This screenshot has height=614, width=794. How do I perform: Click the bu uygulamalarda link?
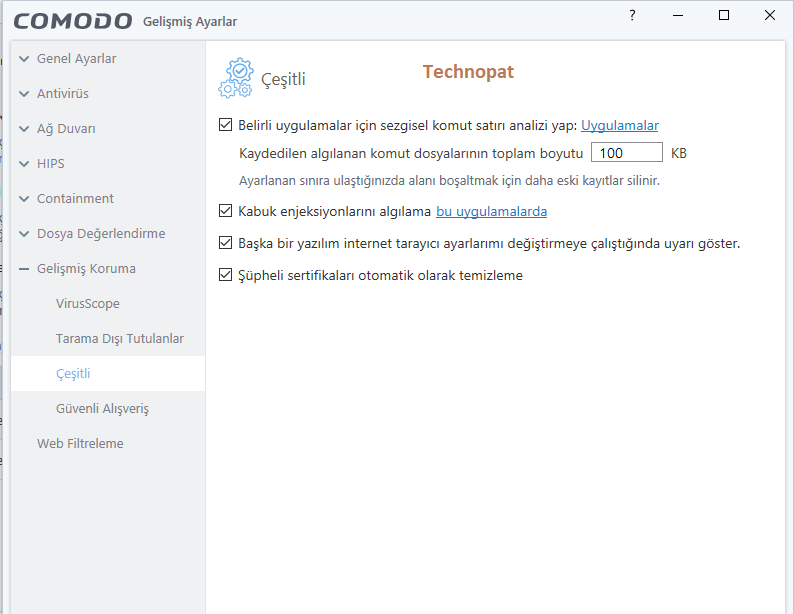tap(491, 211)
